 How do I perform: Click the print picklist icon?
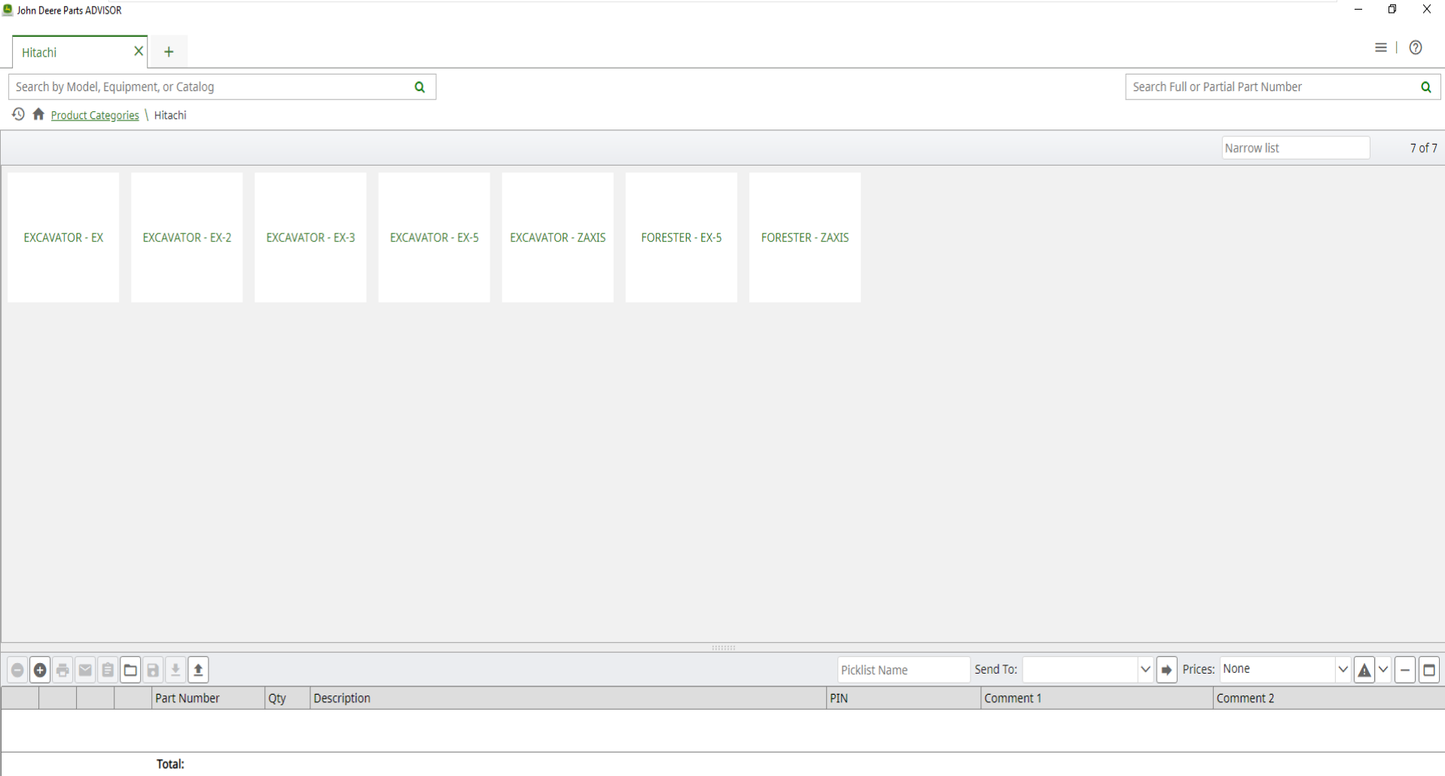(63, 670)
